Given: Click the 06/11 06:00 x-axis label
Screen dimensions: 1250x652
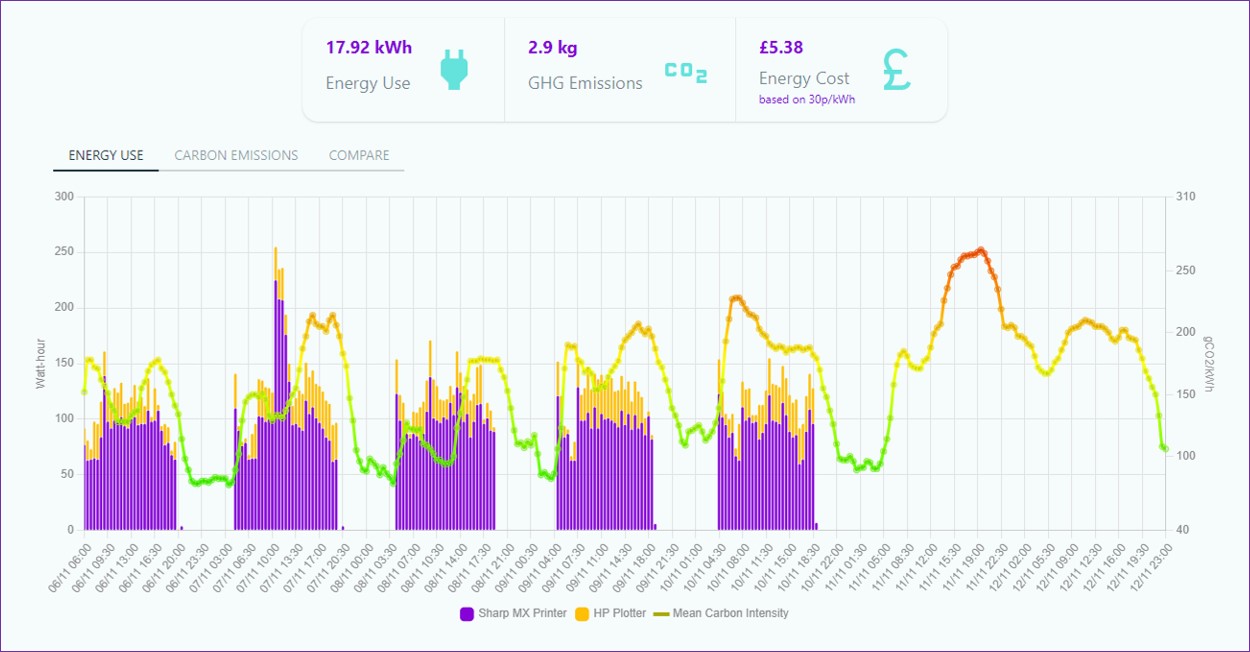Looking at the screenshot, I should (71, 568).
